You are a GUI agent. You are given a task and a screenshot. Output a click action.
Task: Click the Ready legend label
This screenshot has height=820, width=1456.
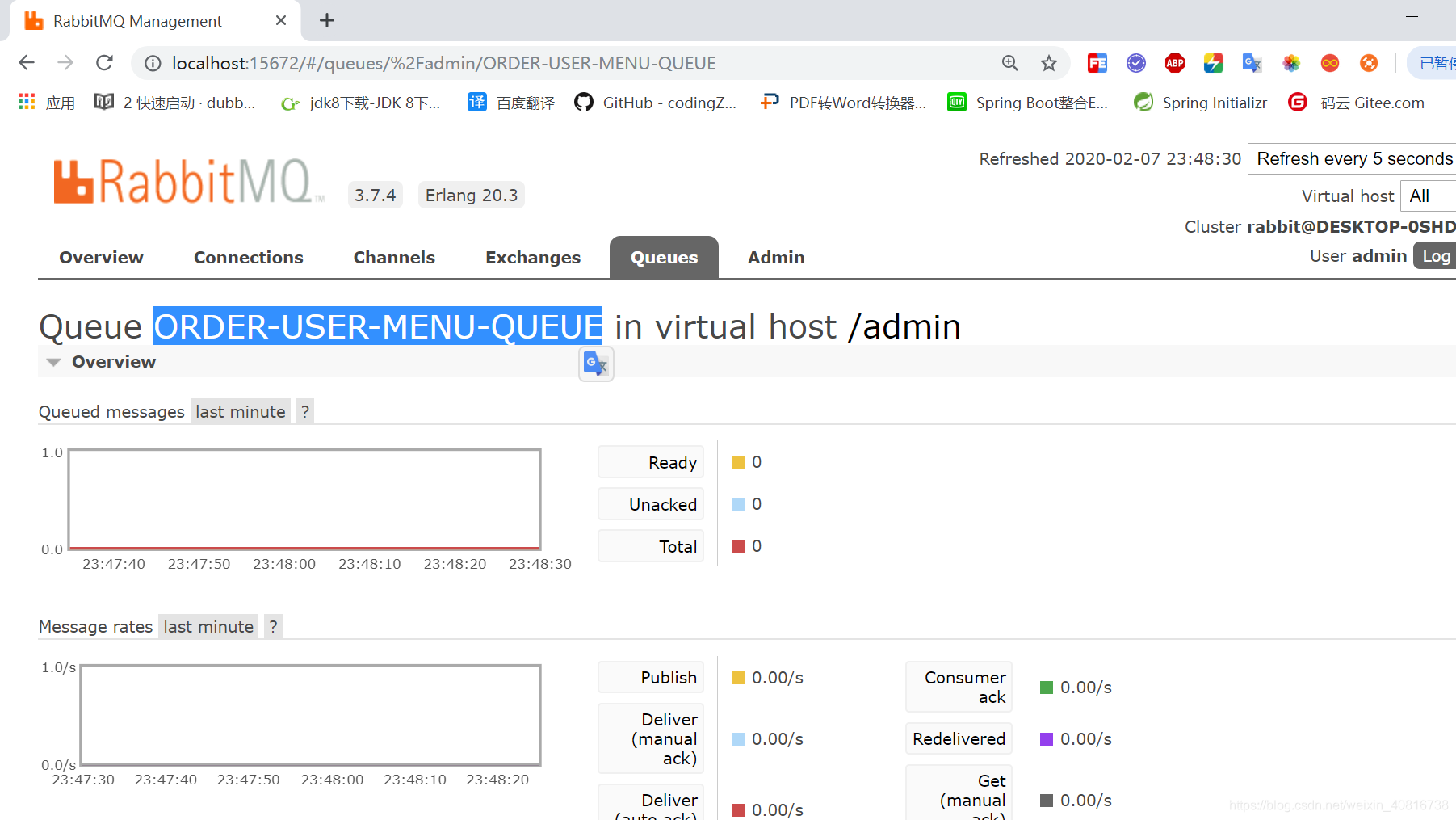[651, 462]
